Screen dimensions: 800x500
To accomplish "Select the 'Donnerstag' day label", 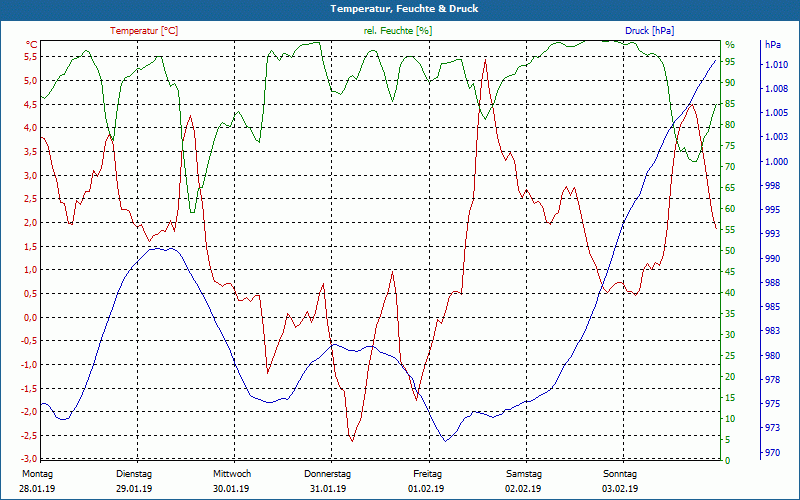I will click(x=328, y=474).
